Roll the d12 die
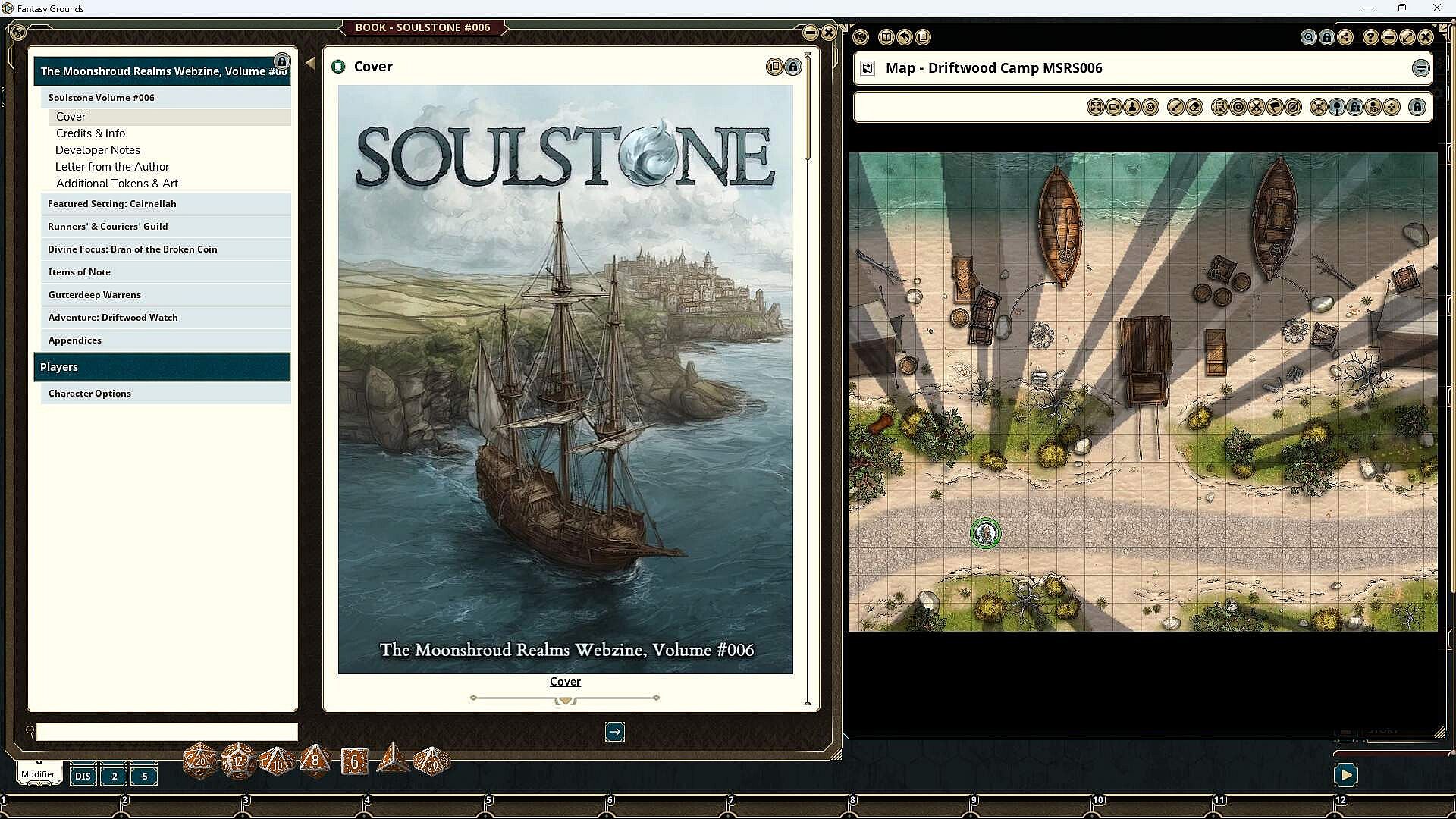 (x=238, y=761)
